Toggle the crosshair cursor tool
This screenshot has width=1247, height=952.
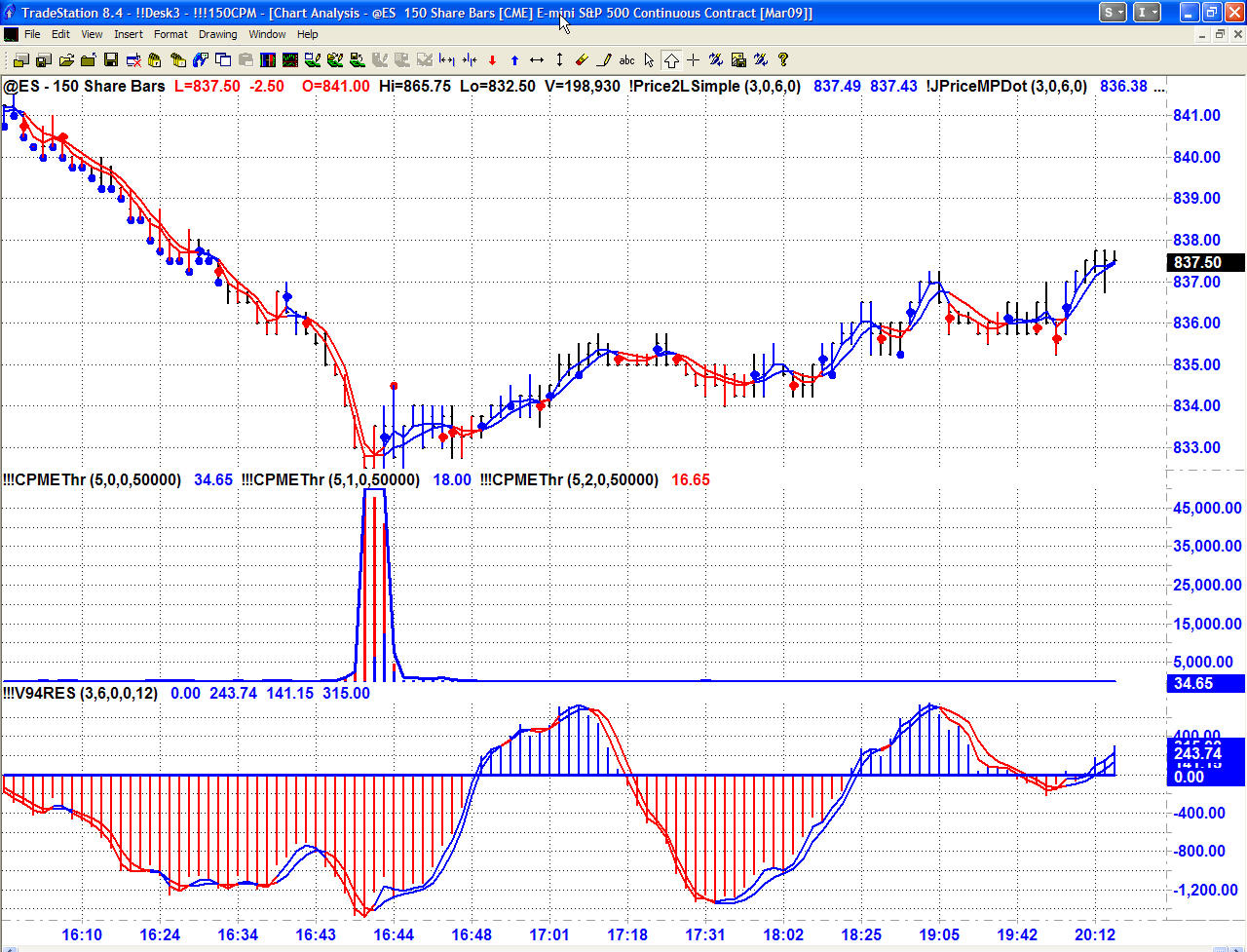(694, 60)
